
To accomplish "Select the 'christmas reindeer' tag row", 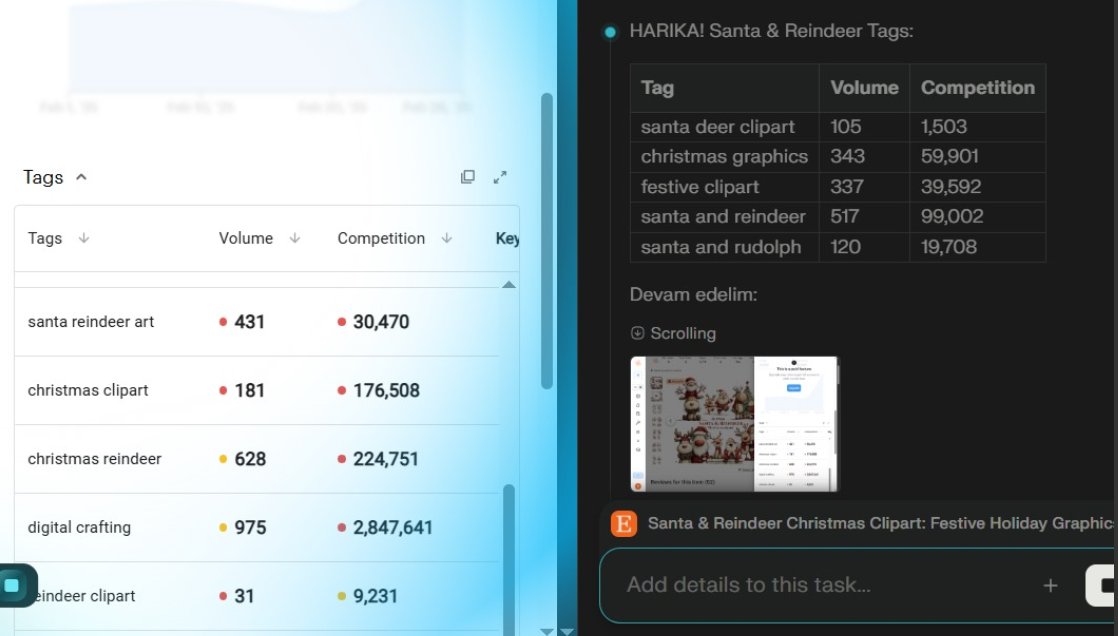I will click(x=257, y=459).
